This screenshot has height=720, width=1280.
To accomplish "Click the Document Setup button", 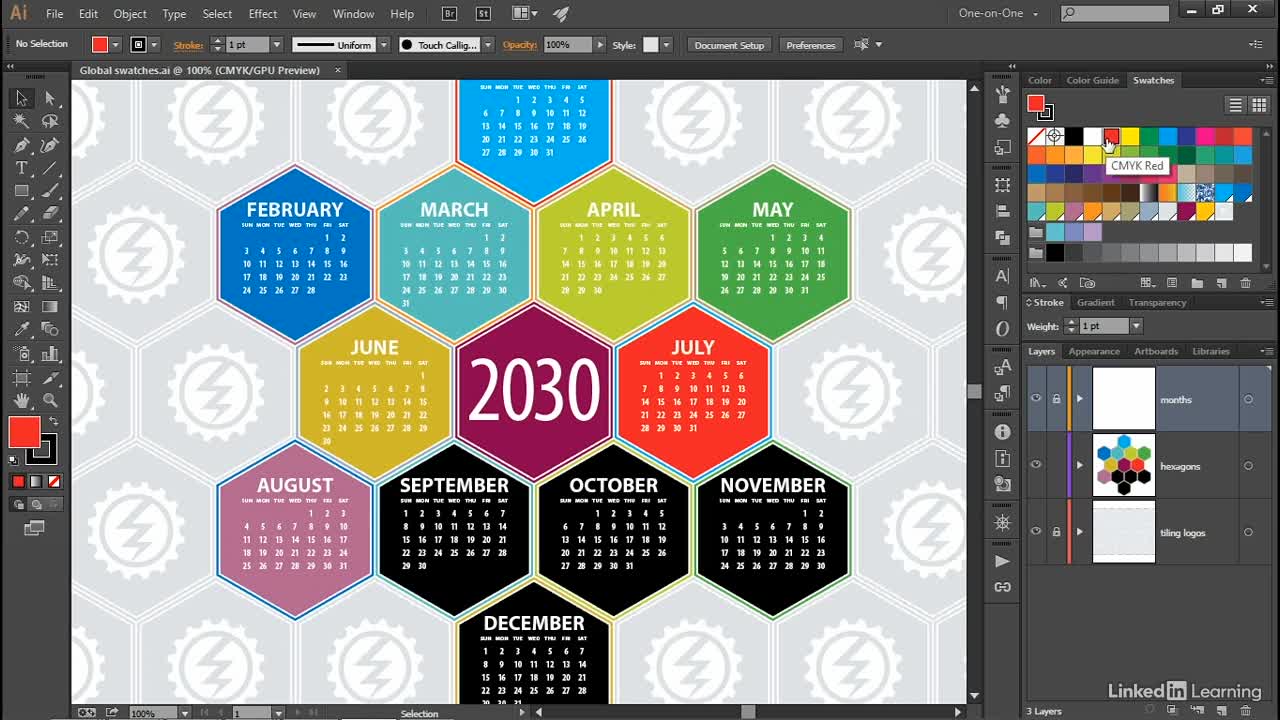I will coord(729,45).
